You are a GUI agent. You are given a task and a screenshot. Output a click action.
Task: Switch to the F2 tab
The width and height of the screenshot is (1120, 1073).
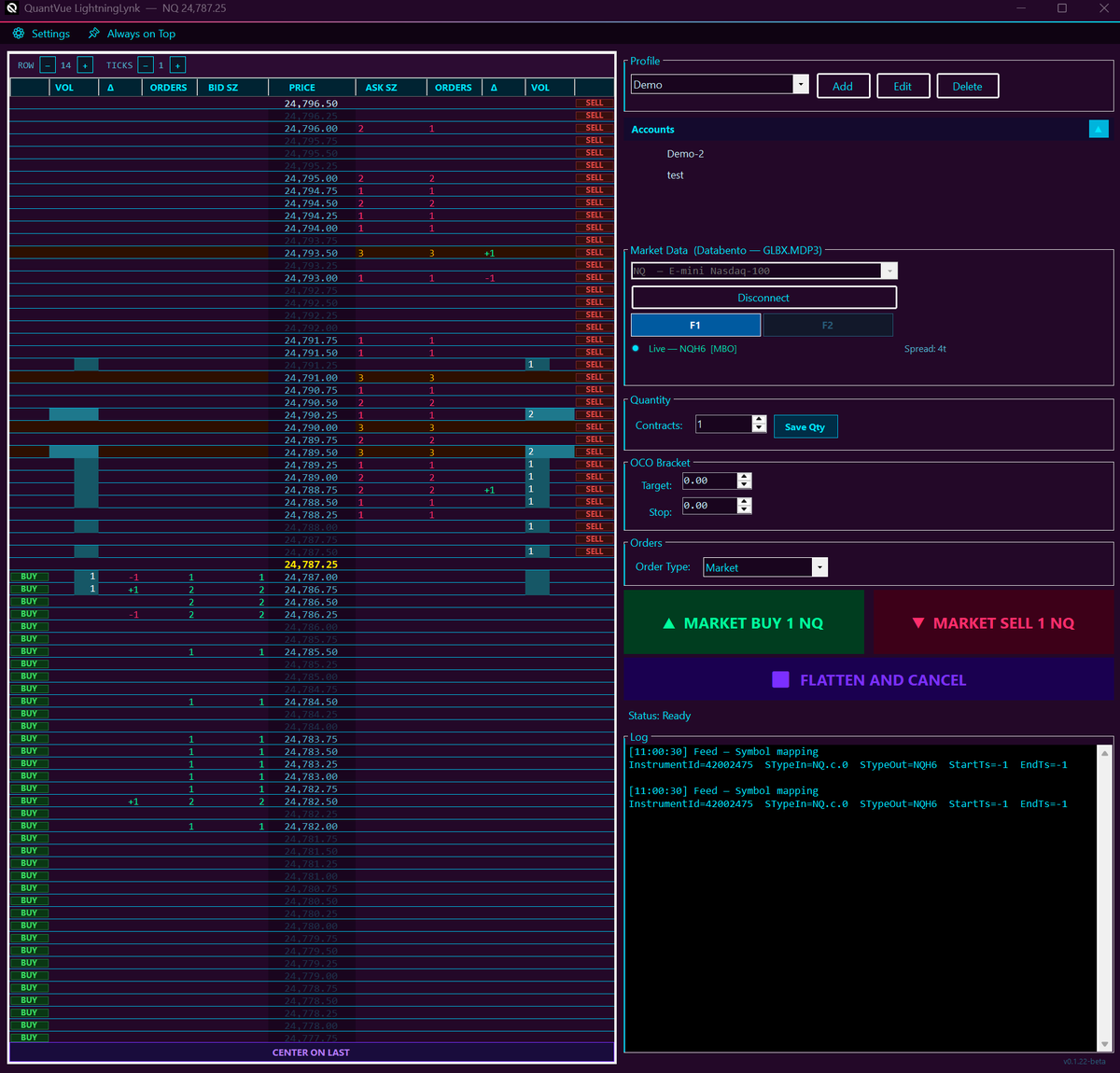[827, 325]
